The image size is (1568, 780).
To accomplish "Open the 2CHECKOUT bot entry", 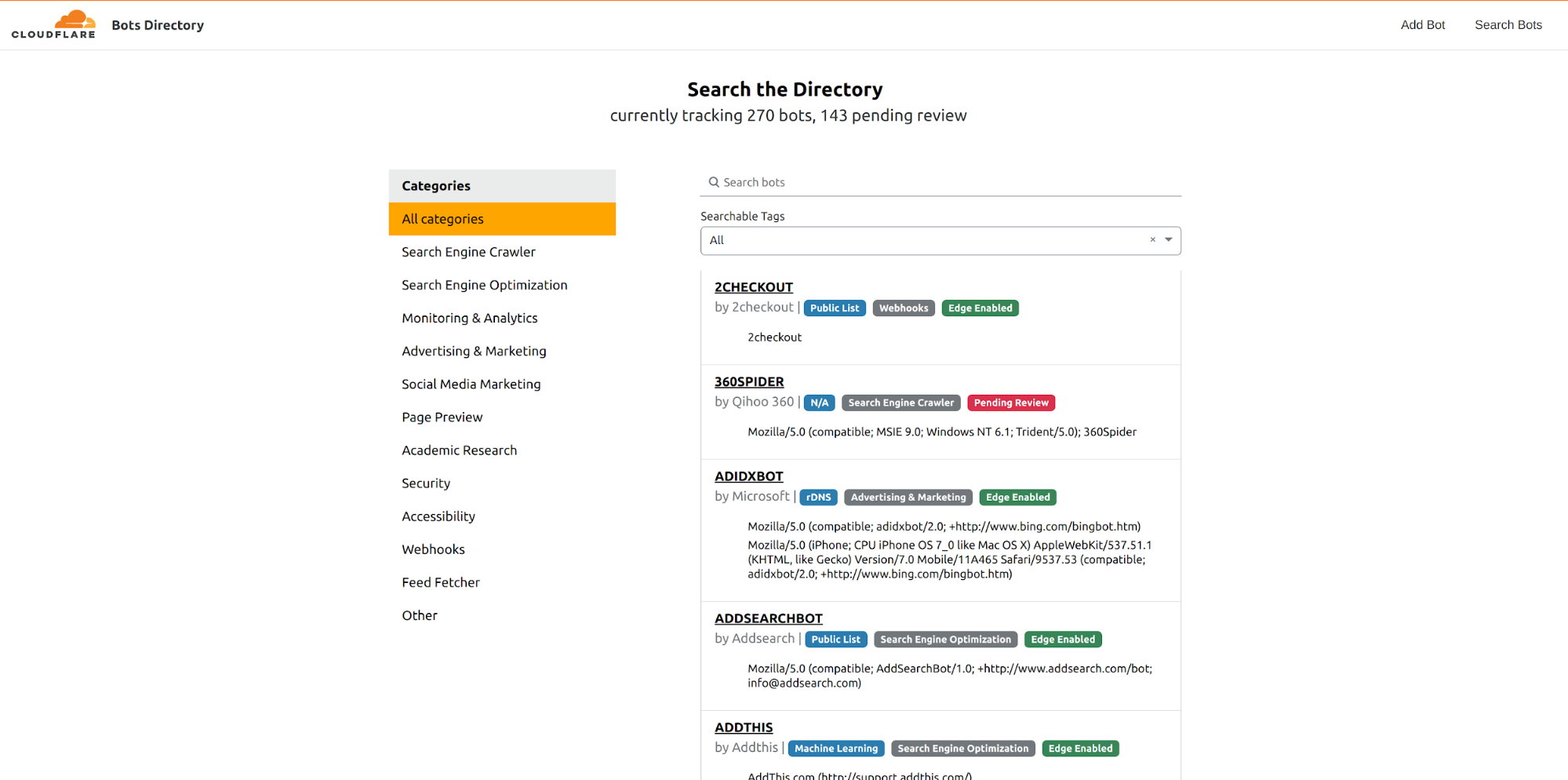I will pos(753,287).
